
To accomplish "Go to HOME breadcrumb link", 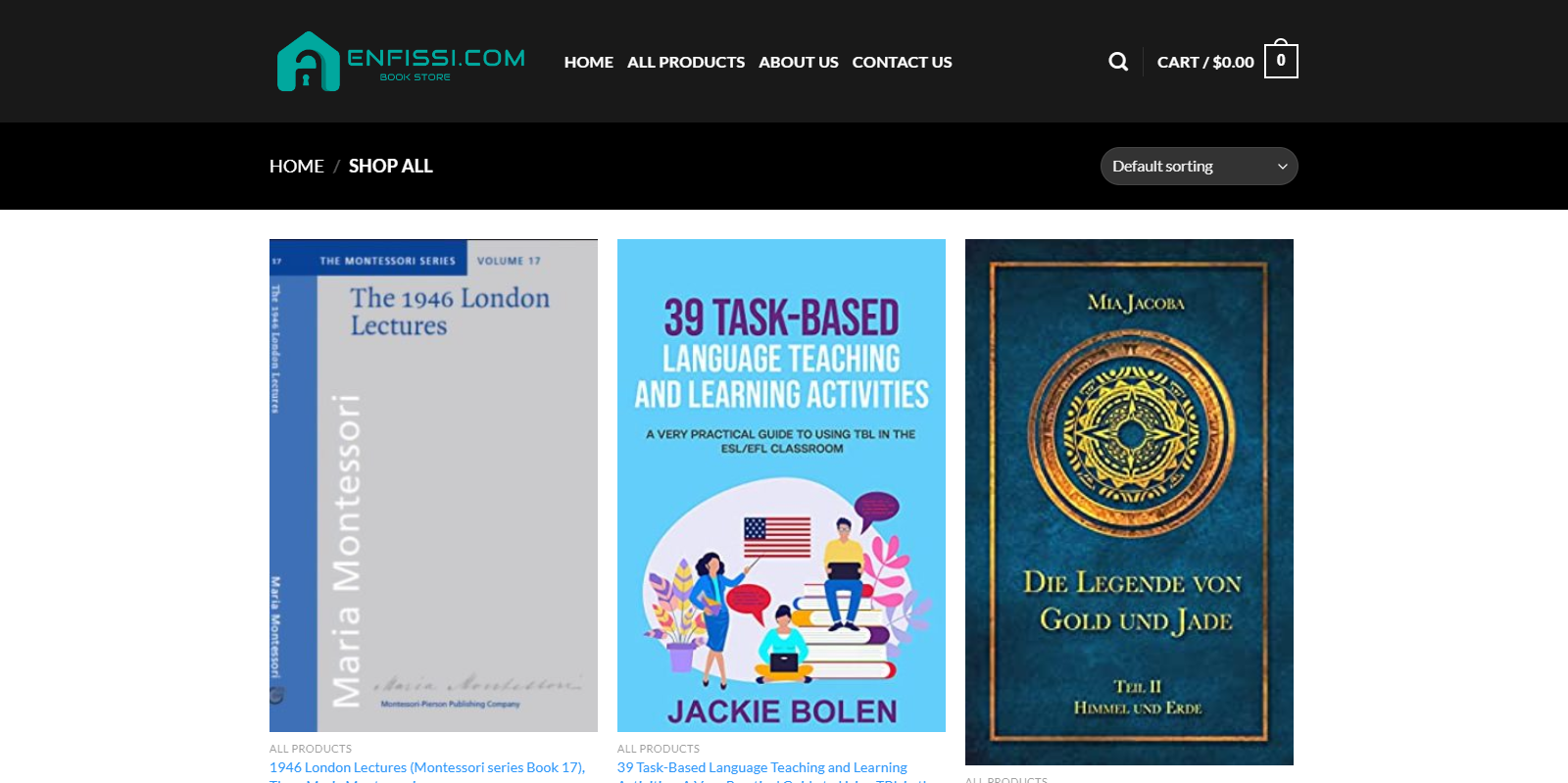I will [297, 167].
